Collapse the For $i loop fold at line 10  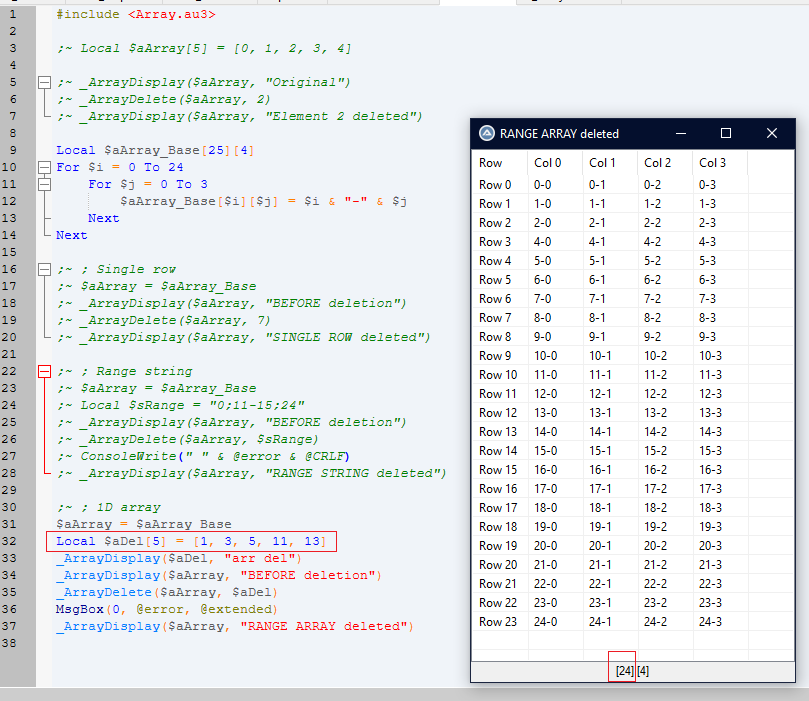point(45,167)
